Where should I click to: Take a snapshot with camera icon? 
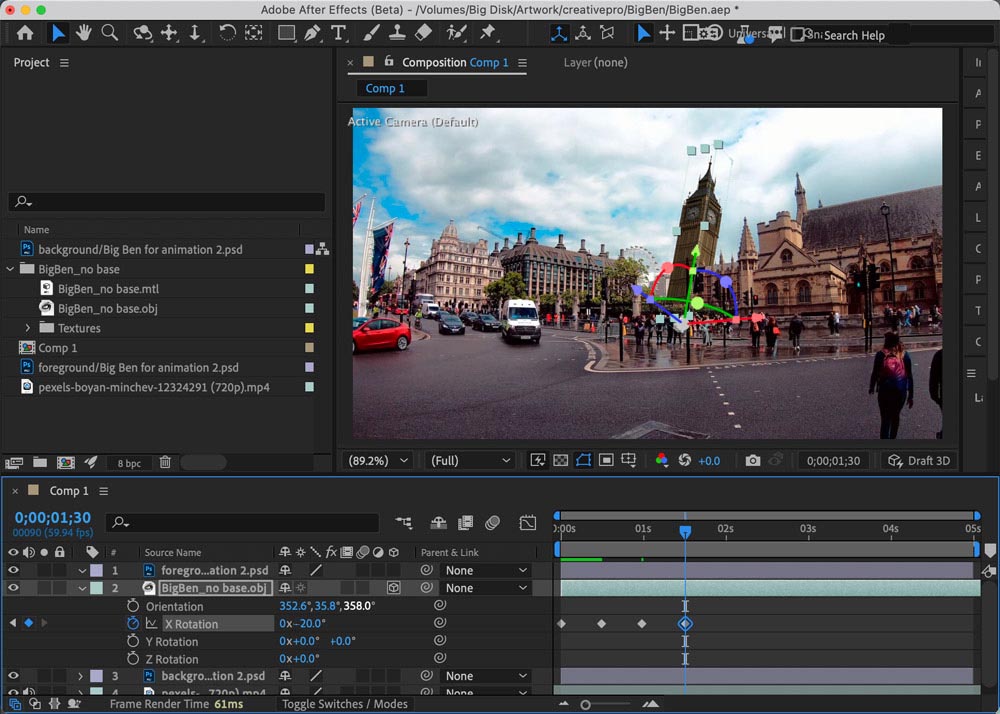click(752, 460)
